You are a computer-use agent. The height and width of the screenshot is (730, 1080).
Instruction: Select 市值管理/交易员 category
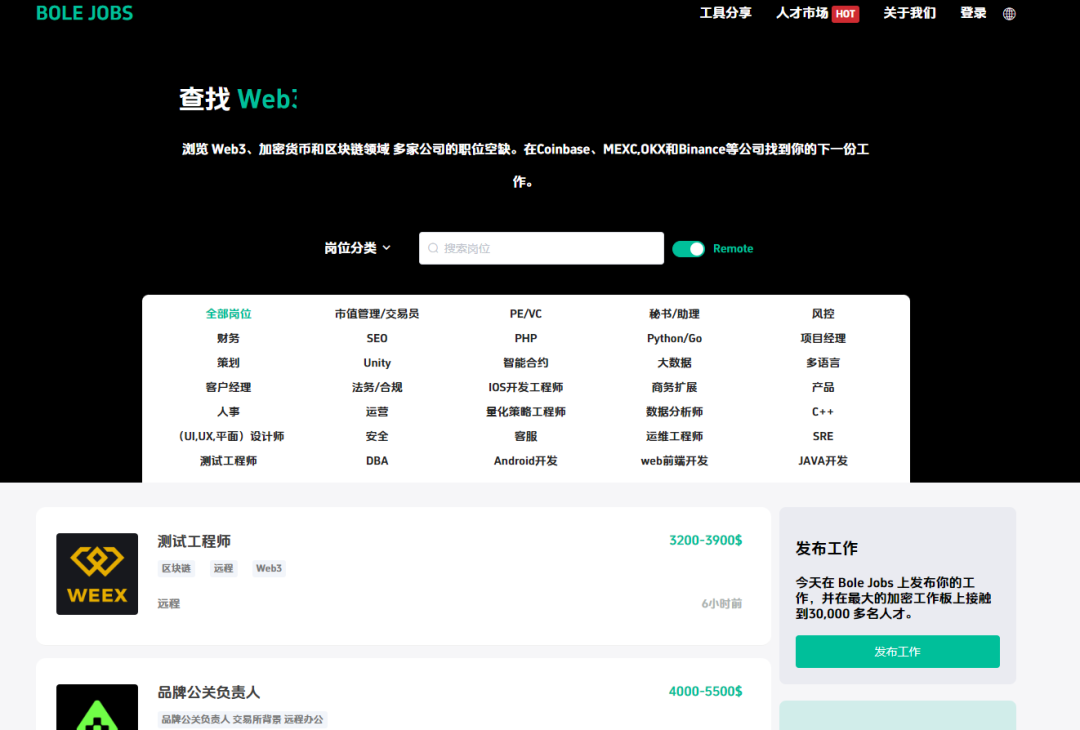[x=377, y=314]
